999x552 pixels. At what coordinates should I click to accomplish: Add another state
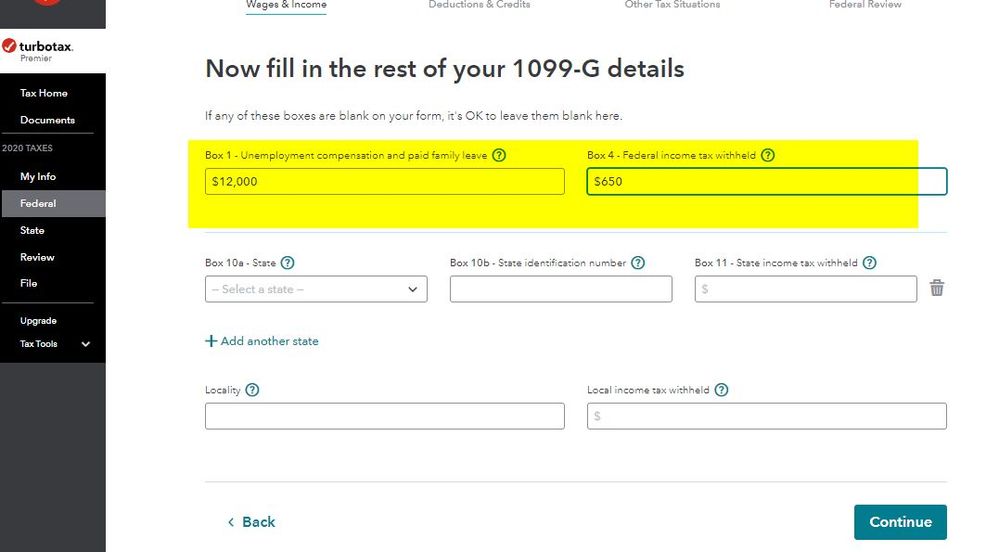pyautogui.click(x=262, y=341)
